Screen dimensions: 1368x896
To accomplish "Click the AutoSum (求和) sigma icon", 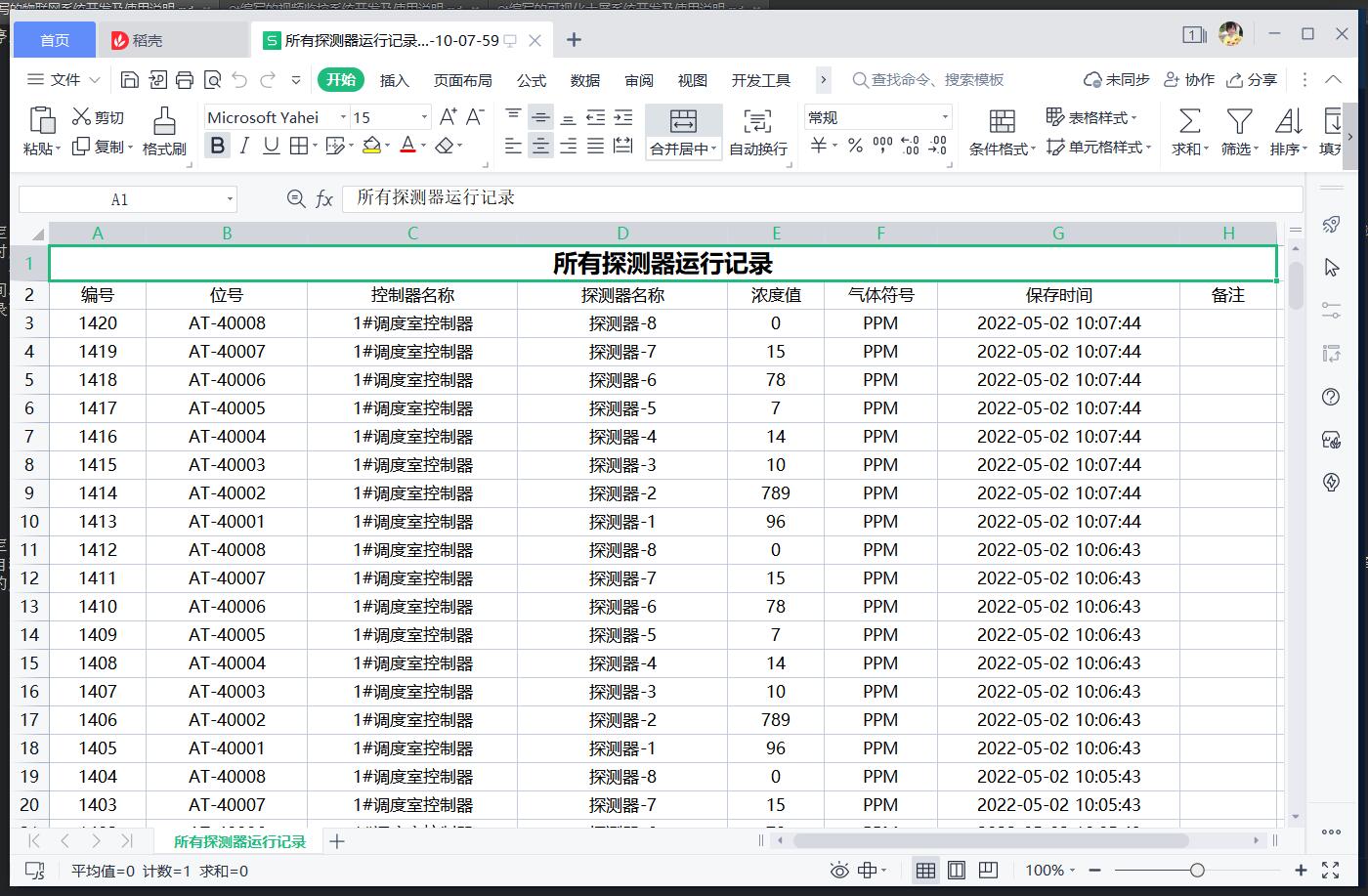I will click(1189, 121).
